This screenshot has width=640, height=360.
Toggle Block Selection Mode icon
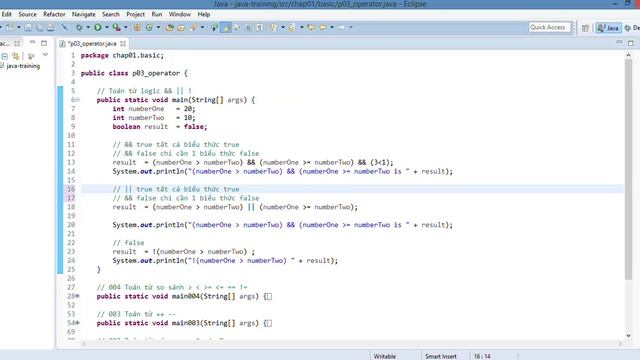tap(248, 27)
